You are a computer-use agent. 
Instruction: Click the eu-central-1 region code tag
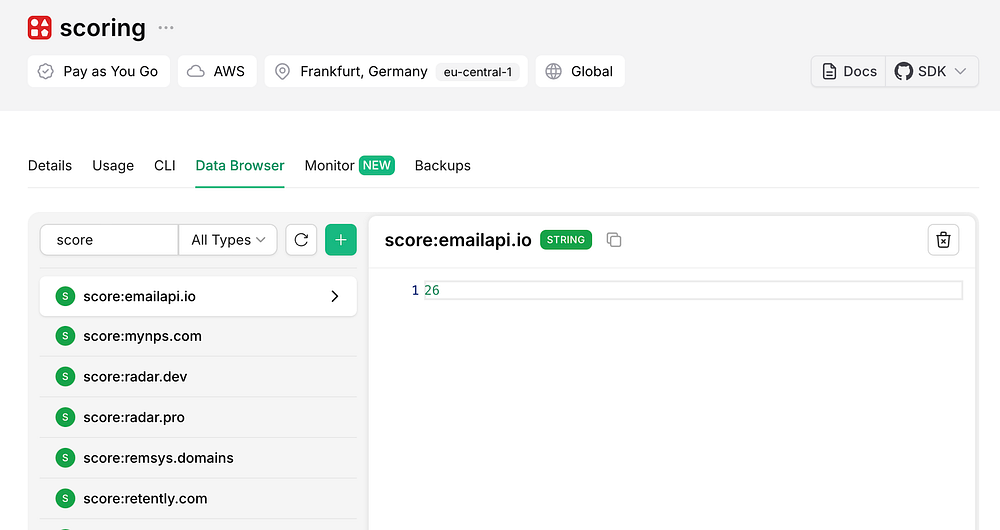tap(478, 72)
